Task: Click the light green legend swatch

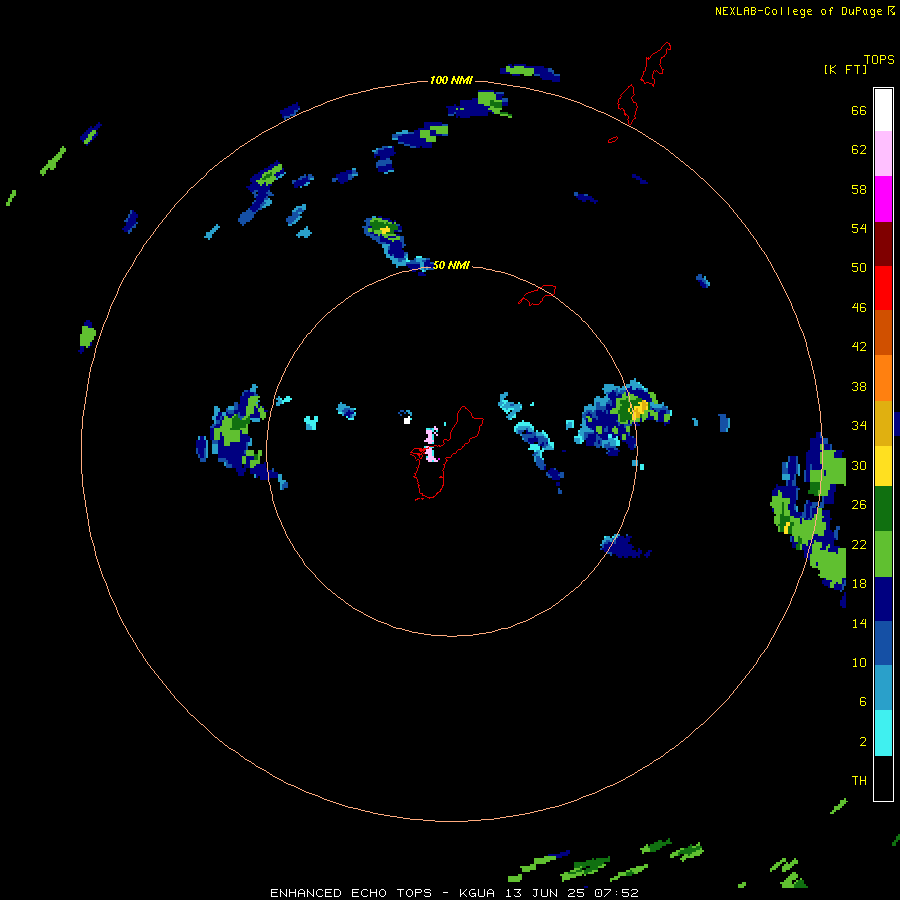Action: point(883,554)
